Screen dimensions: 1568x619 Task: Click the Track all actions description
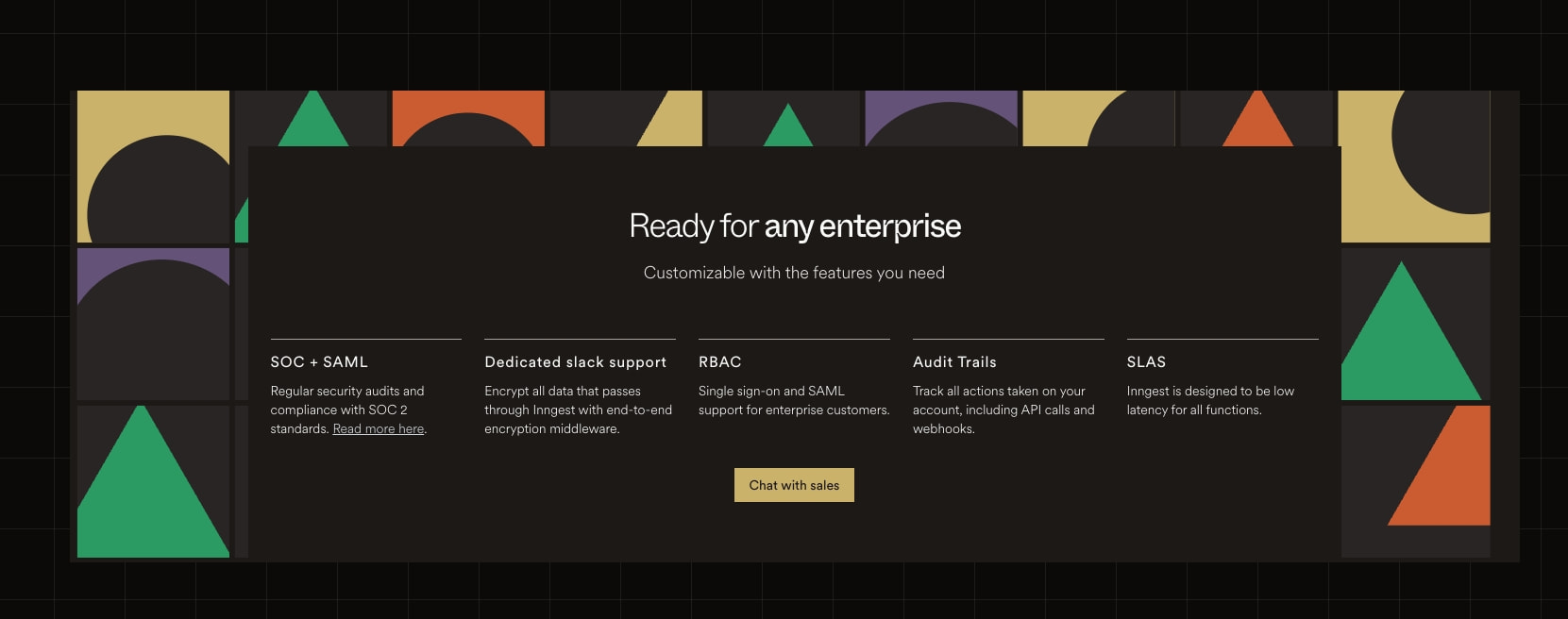[x=1003, y=410]
